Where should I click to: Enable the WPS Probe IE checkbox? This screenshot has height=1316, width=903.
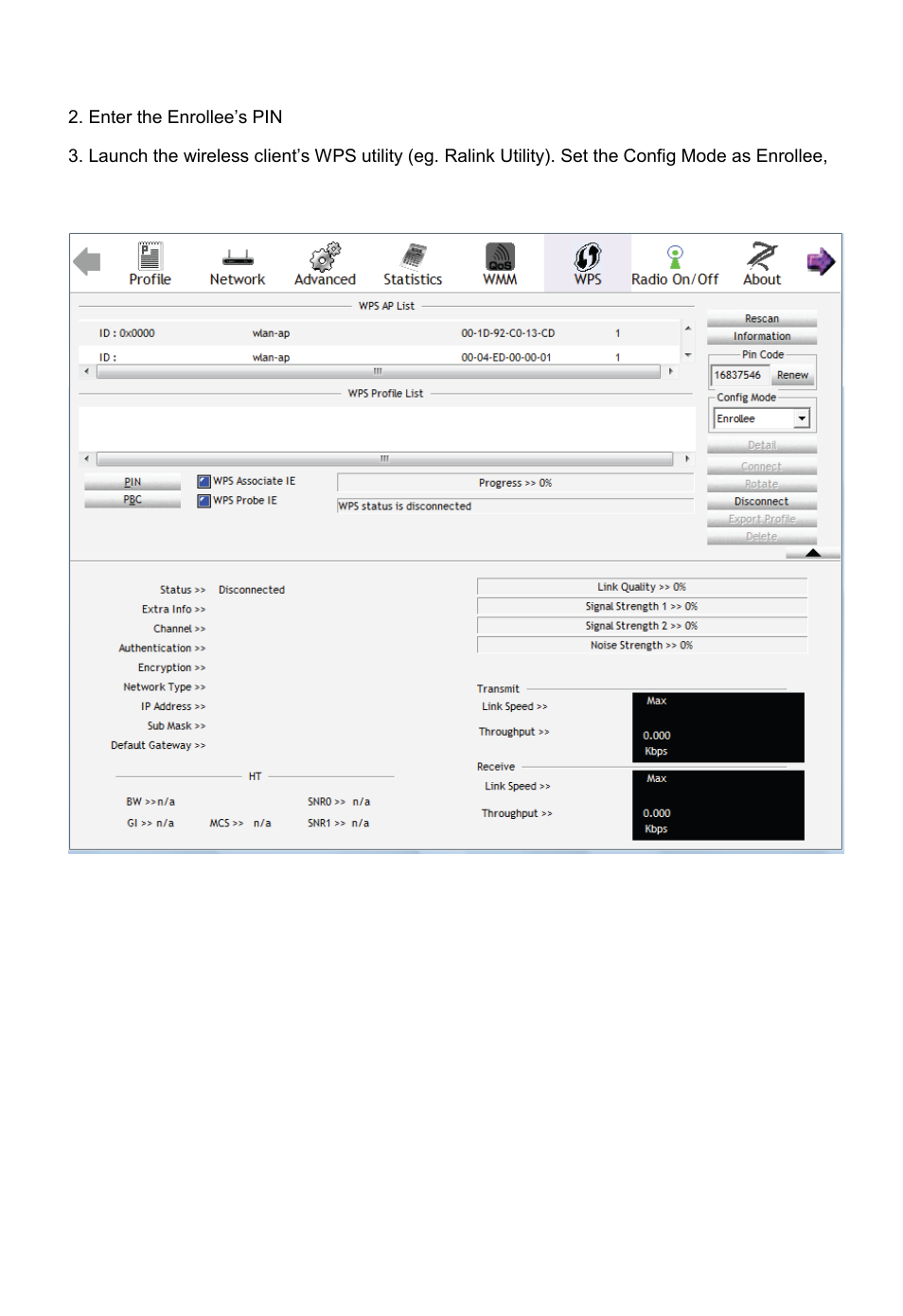pos(204,501)
